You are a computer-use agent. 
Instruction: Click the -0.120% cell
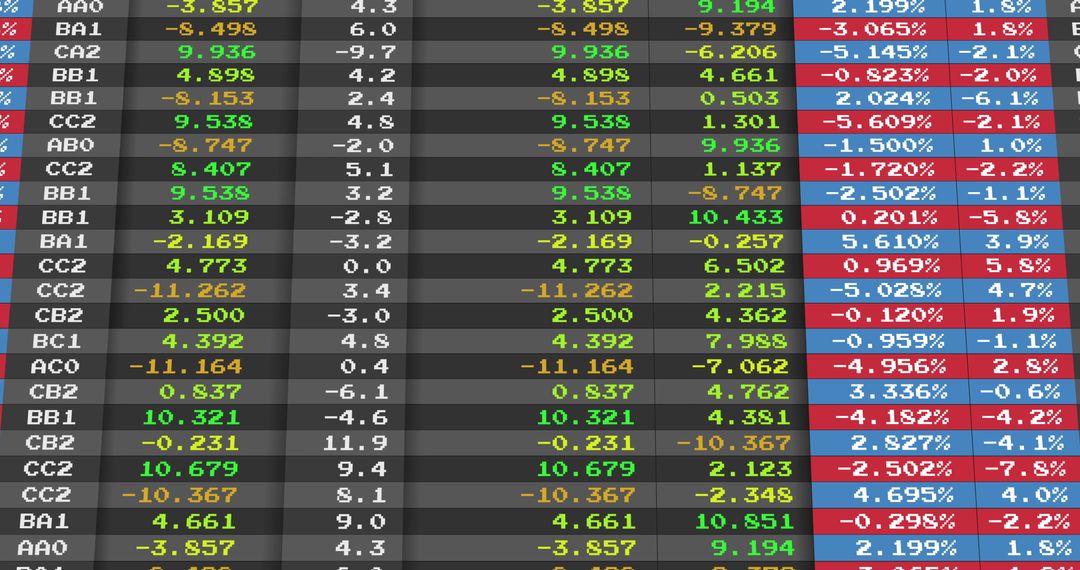(x=886, y=315)
